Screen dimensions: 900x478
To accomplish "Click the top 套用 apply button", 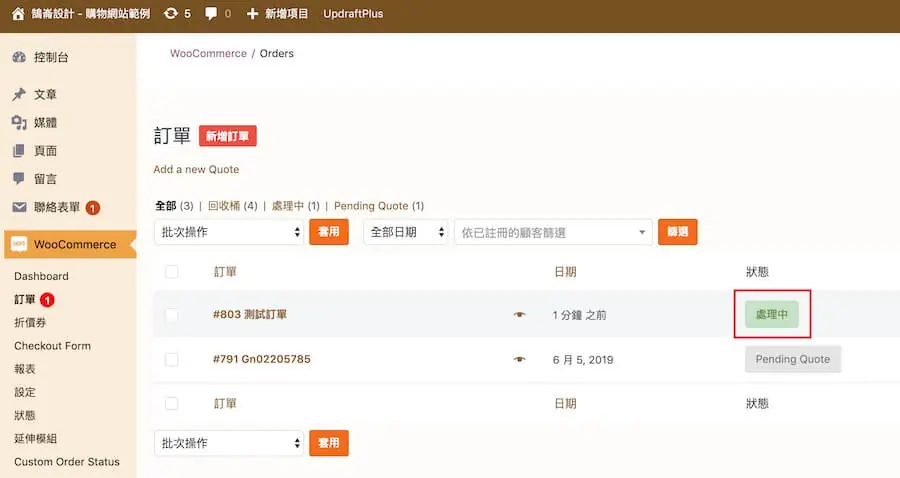I will click(x=329, y=232).
